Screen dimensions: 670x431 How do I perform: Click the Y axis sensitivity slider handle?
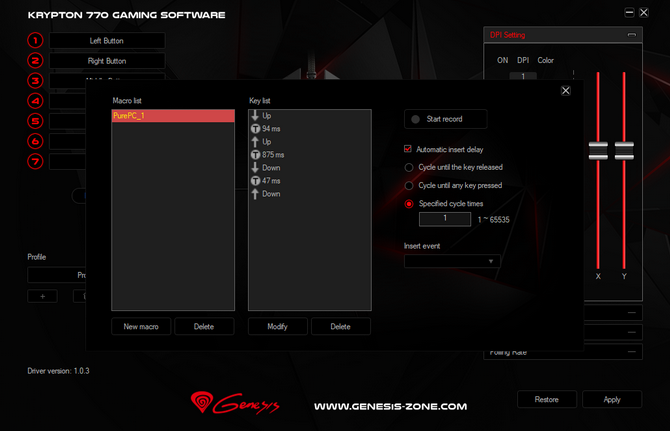(624, 150)
